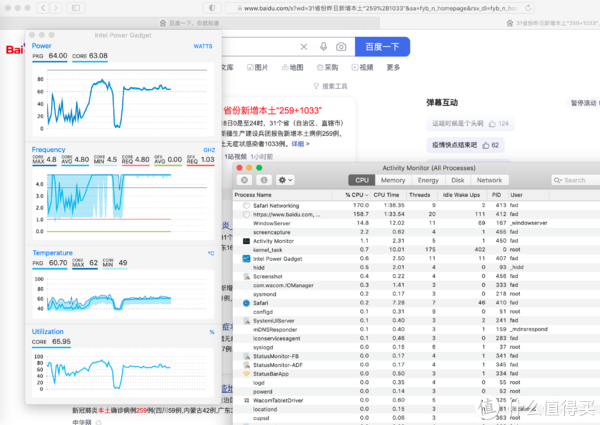This screenshot has height=425, width=600.
Task: Sort by Process Name column
Action: coord(283,195)
